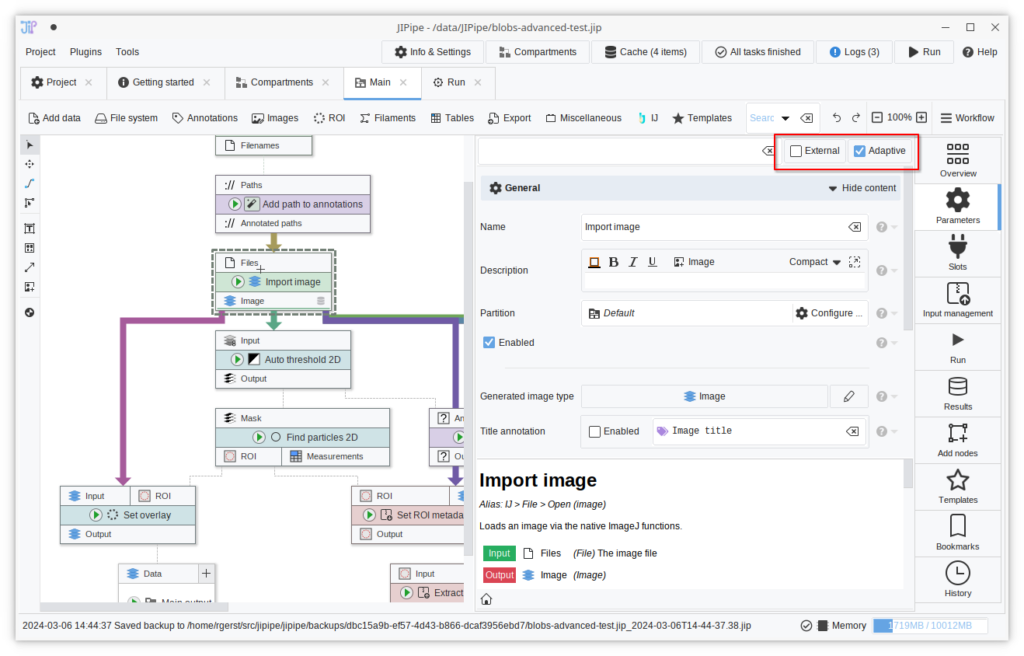Image resolution: width=1024 pixels, height=656 pixels.
Task: Click the Logs (3) button
Action: pyautogui.click(x=851, y=52)
